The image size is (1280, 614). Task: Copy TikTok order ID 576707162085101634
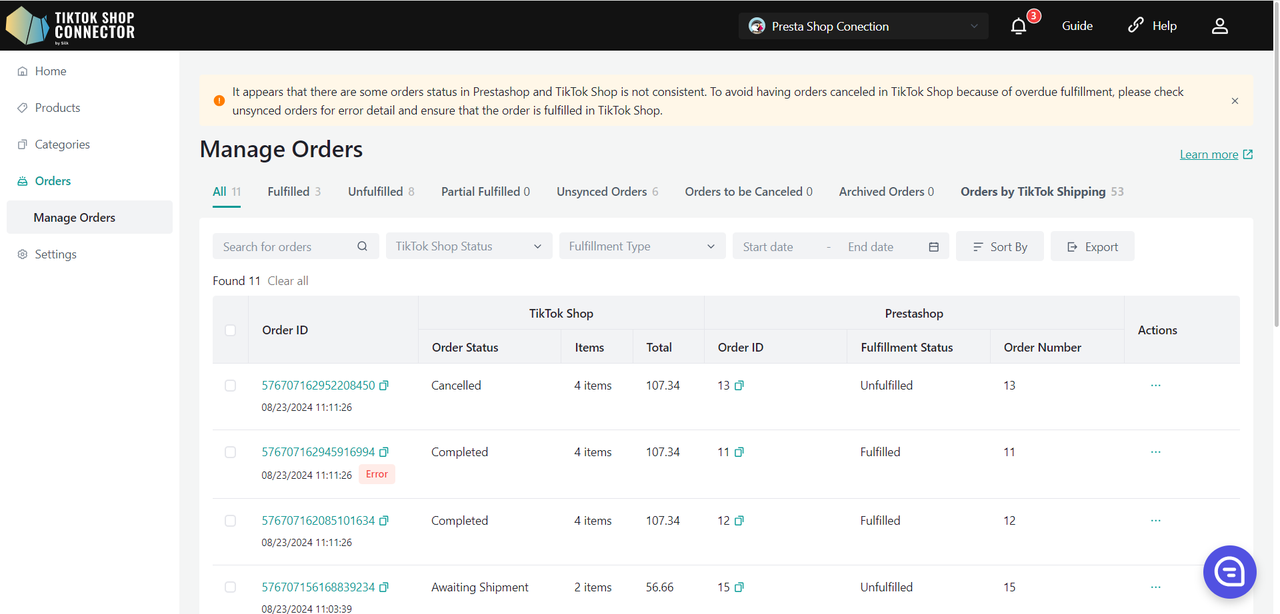pyautogui.click(x=384, y=521)
